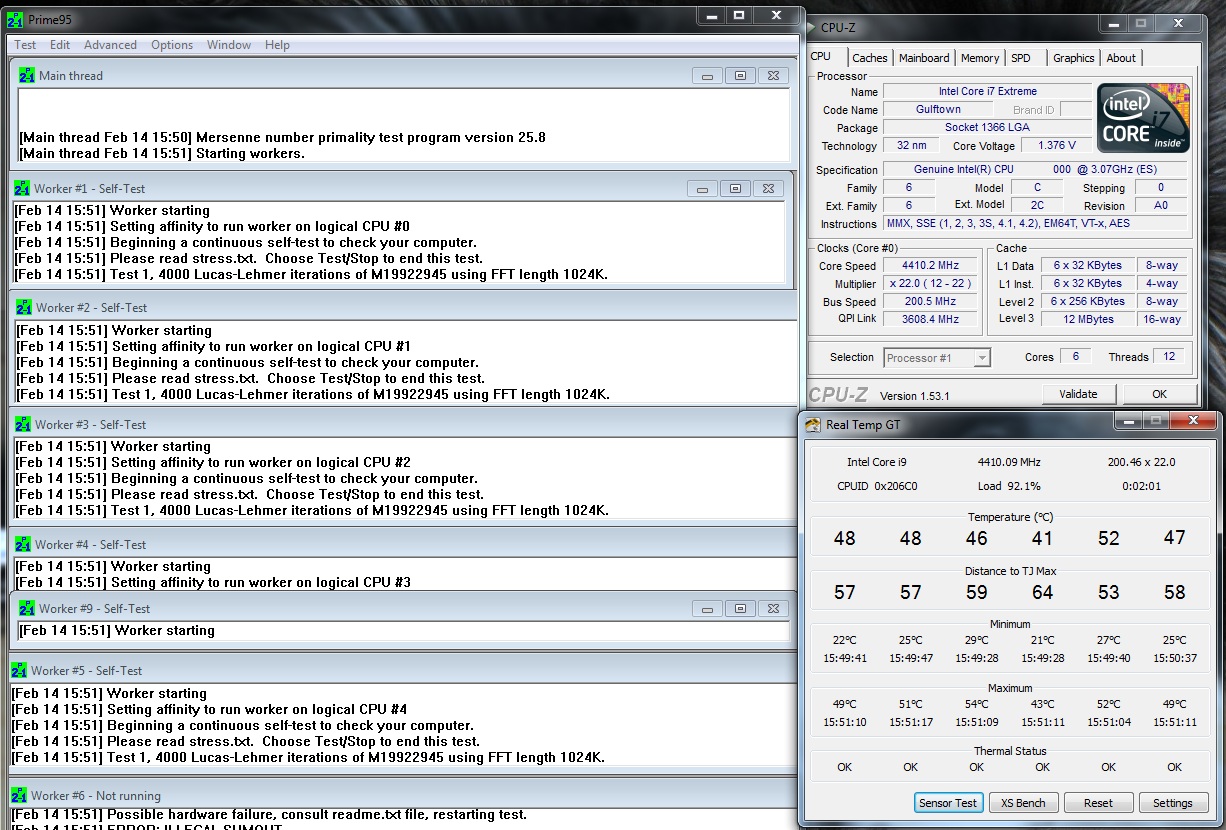This screenshot has width=1226, height=830.
Task: Click the Worker #3 window icon
Action: click(x=22, y=424)
